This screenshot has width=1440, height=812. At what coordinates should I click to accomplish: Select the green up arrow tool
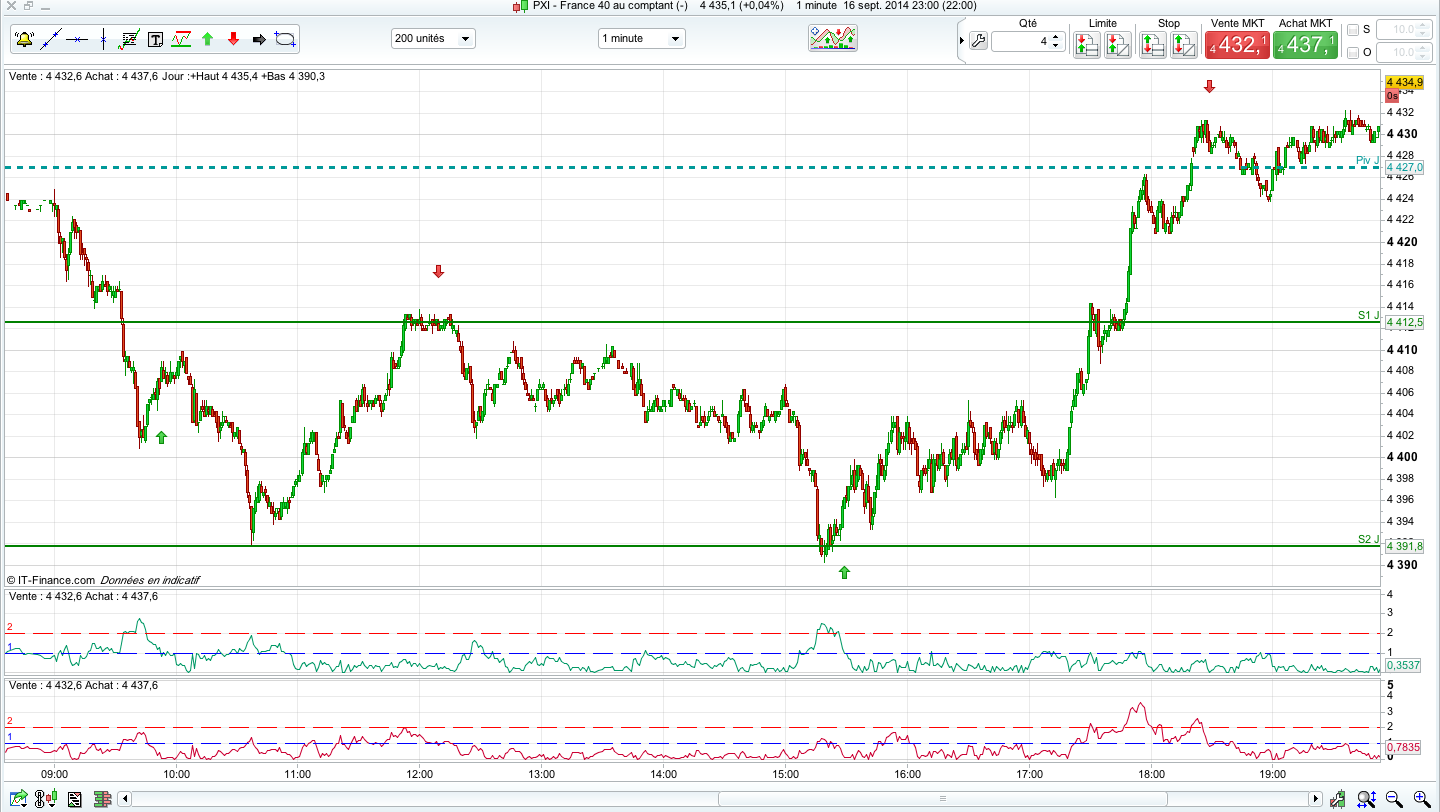tap(207, 40)
